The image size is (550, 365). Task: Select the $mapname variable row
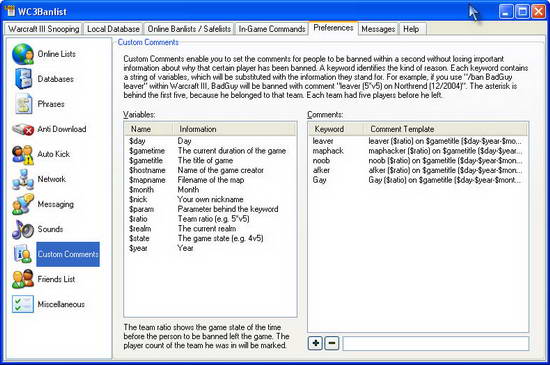210,180
